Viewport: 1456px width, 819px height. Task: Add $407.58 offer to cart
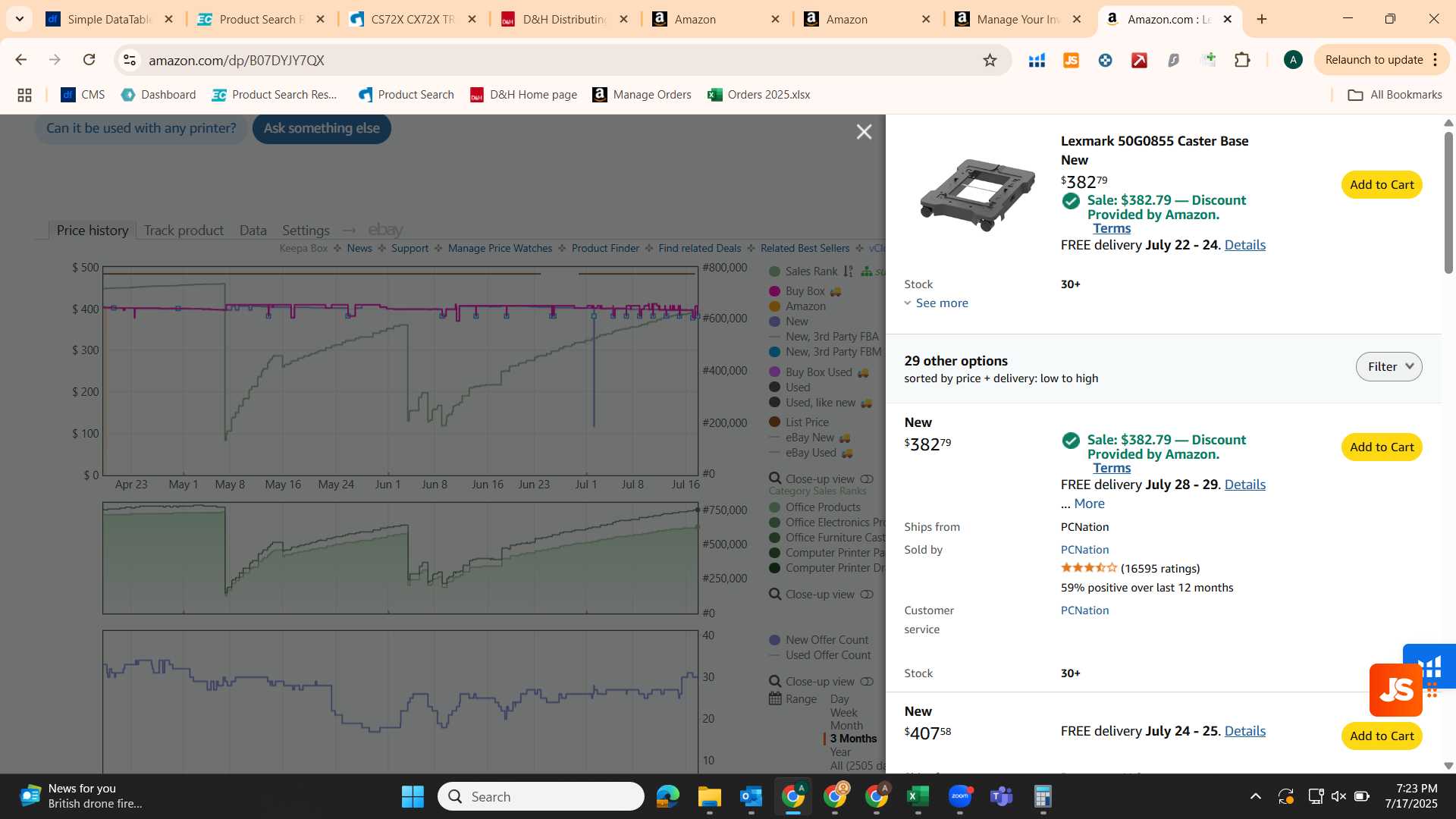(1382, 736)
